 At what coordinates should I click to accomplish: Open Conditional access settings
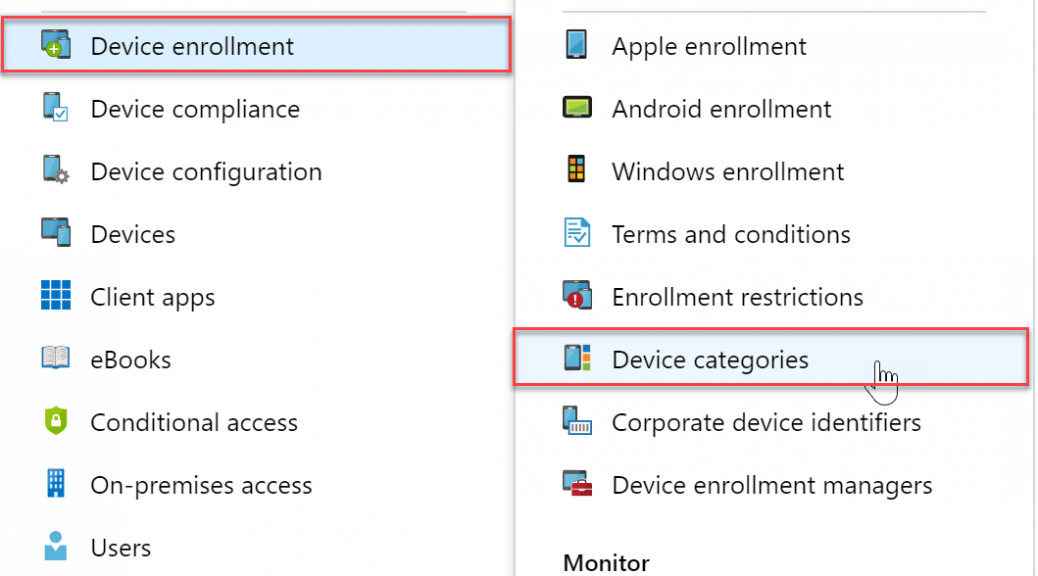pos(194,422)
